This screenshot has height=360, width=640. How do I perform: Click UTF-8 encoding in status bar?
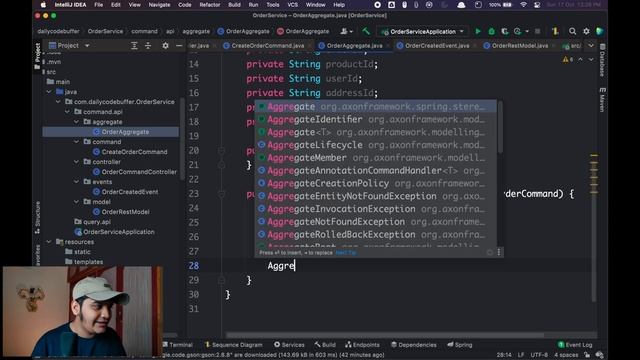click(x=539, y=355)
